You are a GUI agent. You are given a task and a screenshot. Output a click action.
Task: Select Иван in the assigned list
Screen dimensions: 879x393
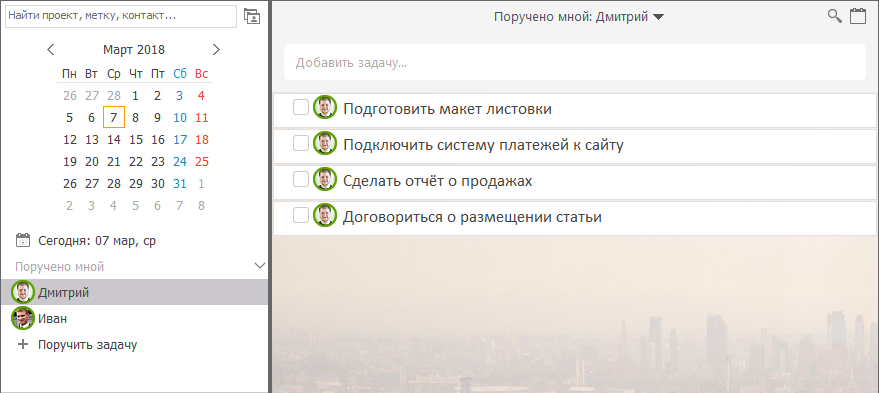coord(135,318)
